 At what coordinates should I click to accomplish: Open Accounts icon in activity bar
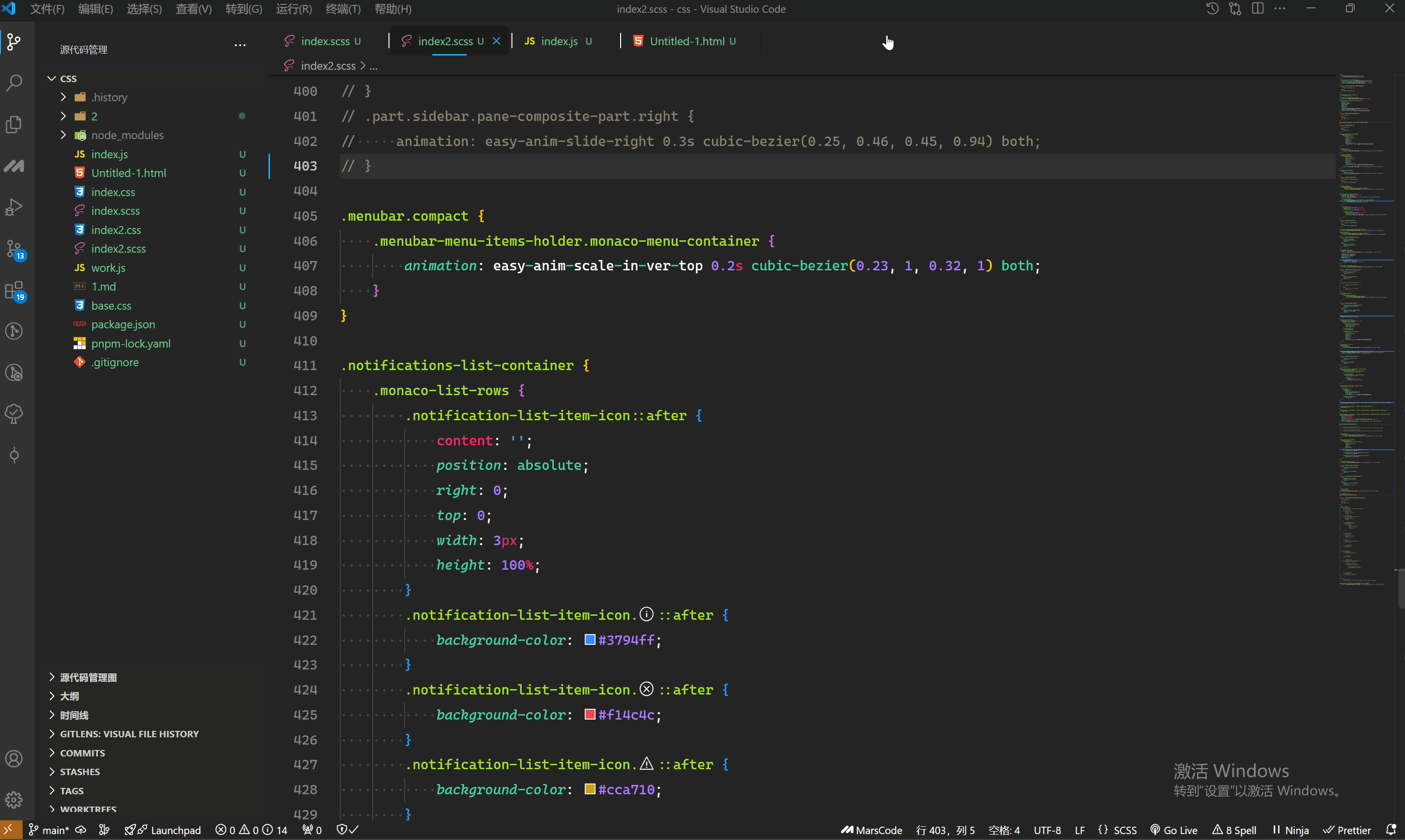point(14,758)
